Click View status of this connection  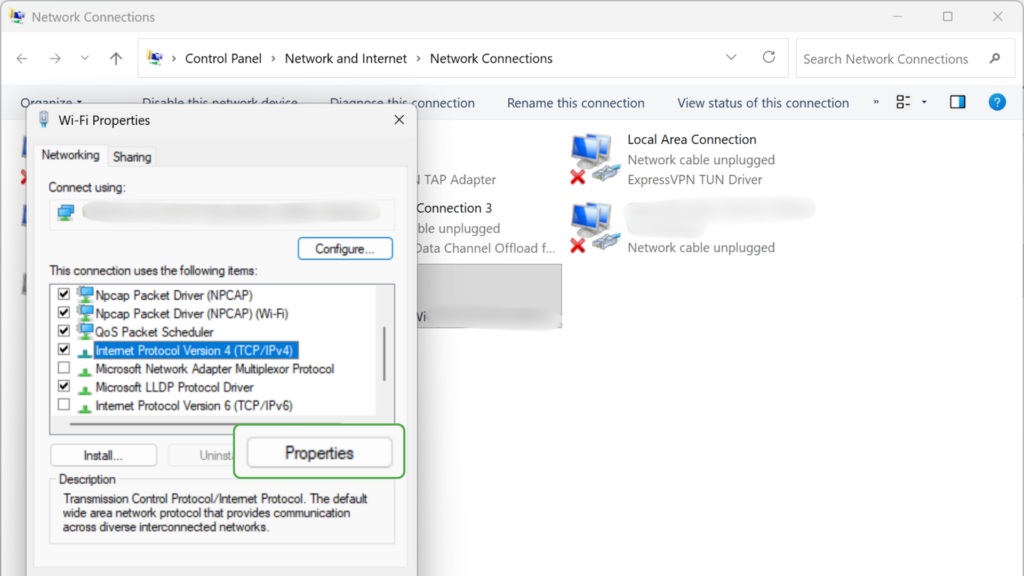coord(763,103)
